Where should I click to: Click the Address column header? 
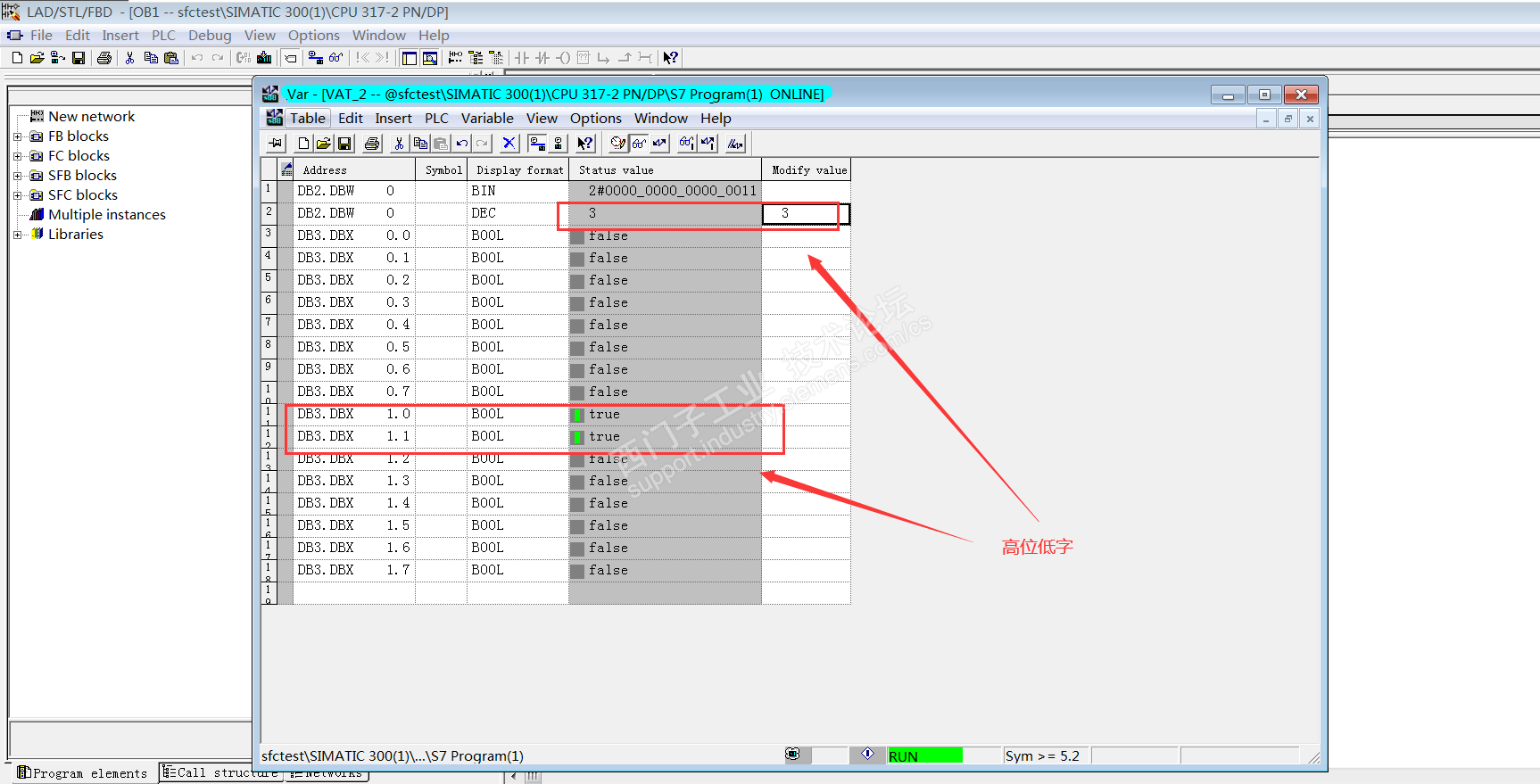[354, 170]
